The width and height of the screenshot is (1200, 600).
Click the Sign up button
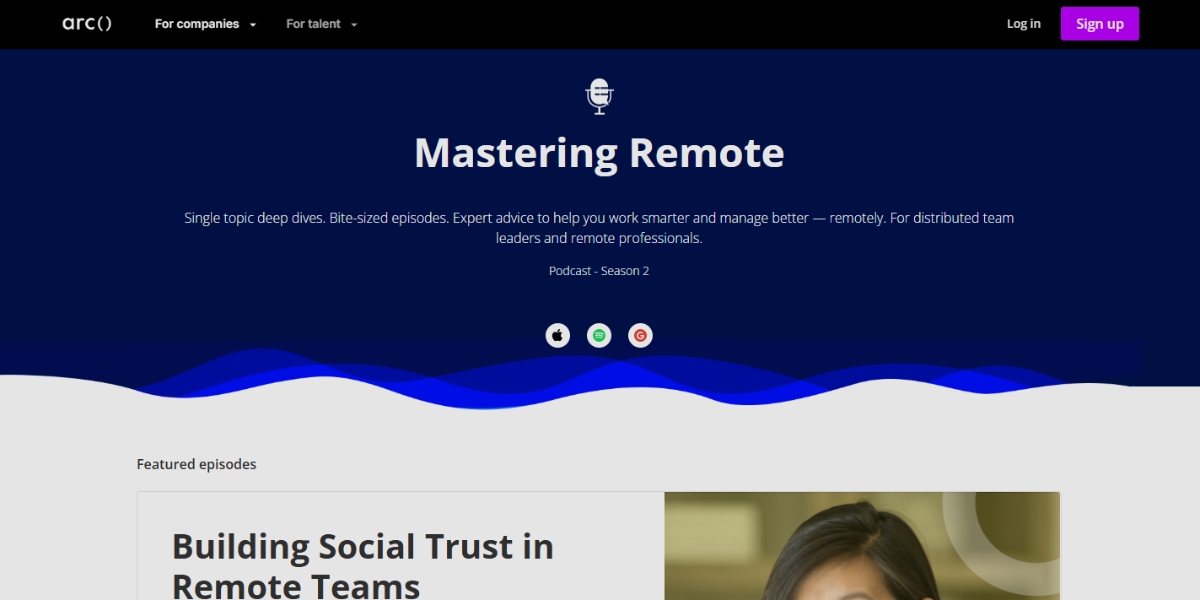point(1100,24)
